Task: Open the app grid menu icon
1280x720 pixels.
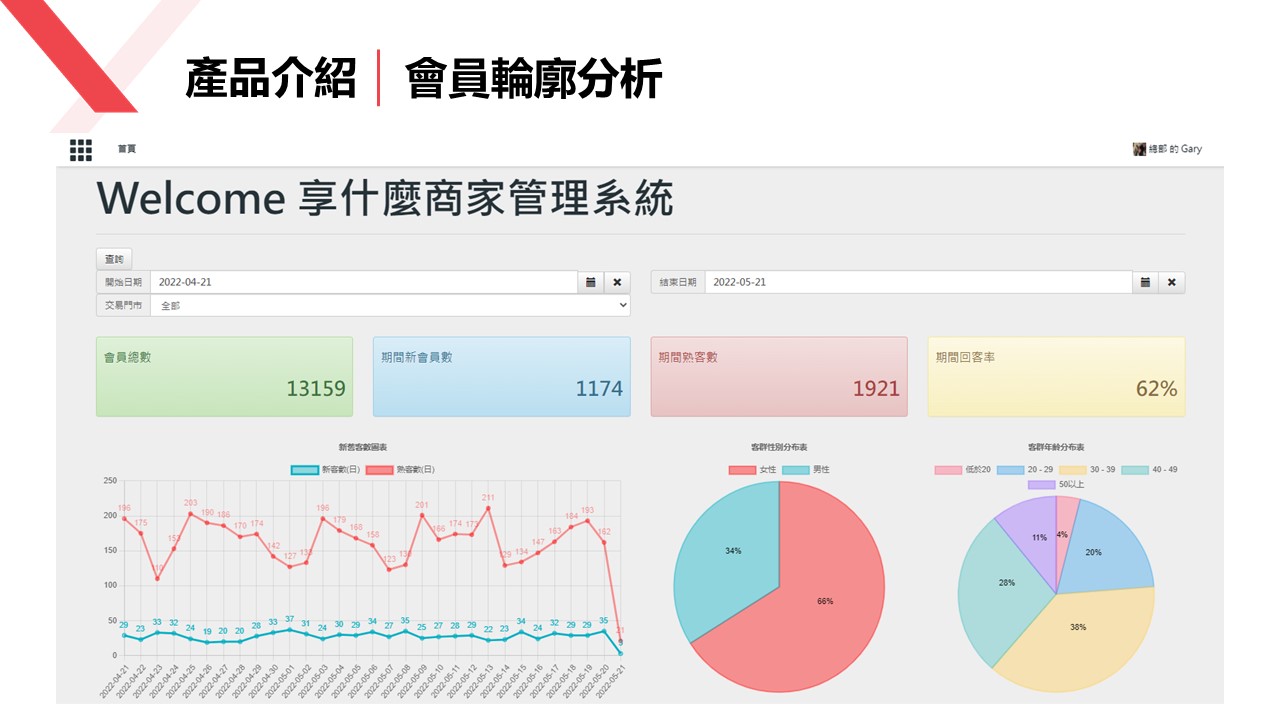Action: [81, 150]
